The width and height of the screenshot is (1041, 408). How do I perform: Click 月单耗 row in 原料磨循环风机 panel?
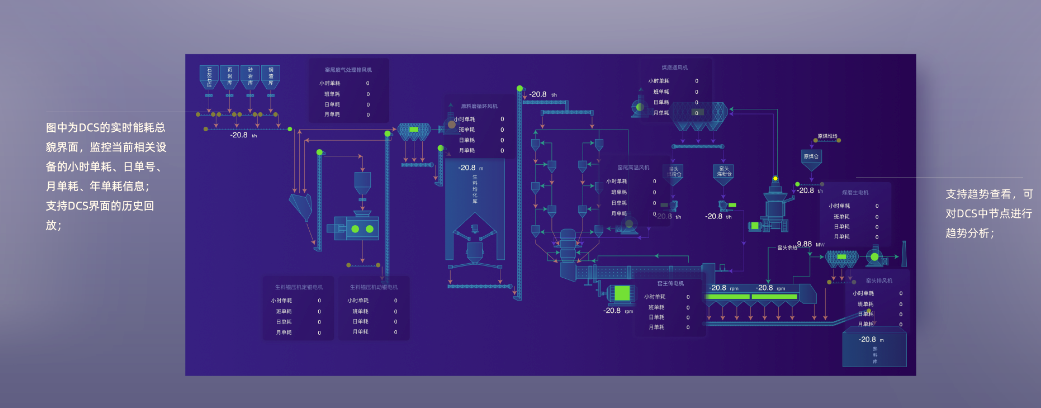(x=482, y=151)
